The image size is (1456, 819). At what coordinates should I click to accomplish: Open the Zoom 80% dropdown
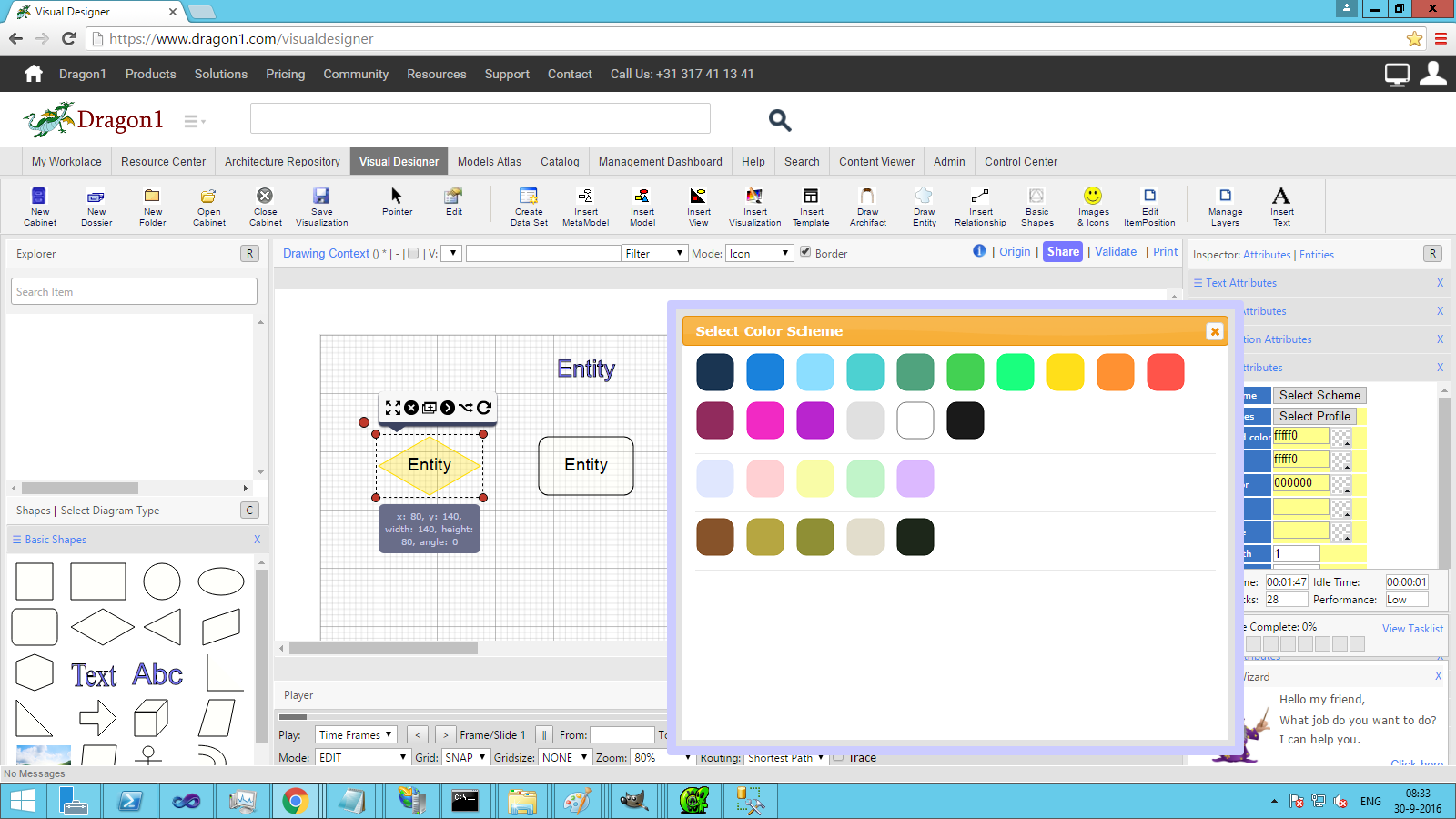tap(662, 757)
